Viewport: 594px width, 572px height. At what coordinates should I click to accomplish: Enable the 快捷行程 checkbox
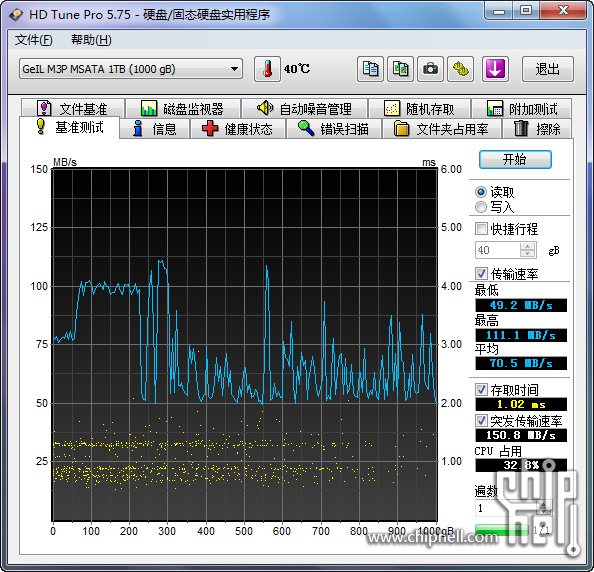pyautogui.click(x=481, y=228)
